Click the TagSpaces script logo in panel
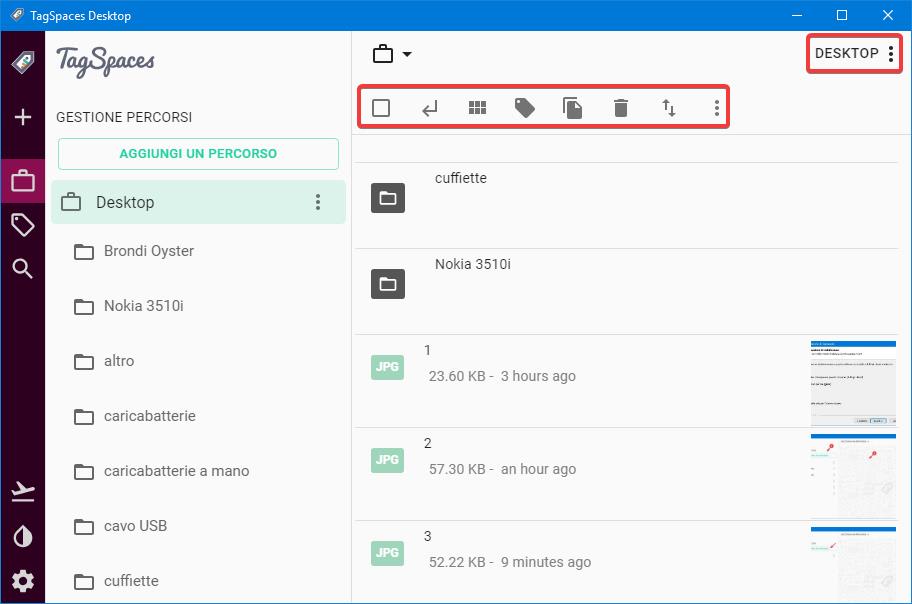912x604 pixels. tap(106, 61)
